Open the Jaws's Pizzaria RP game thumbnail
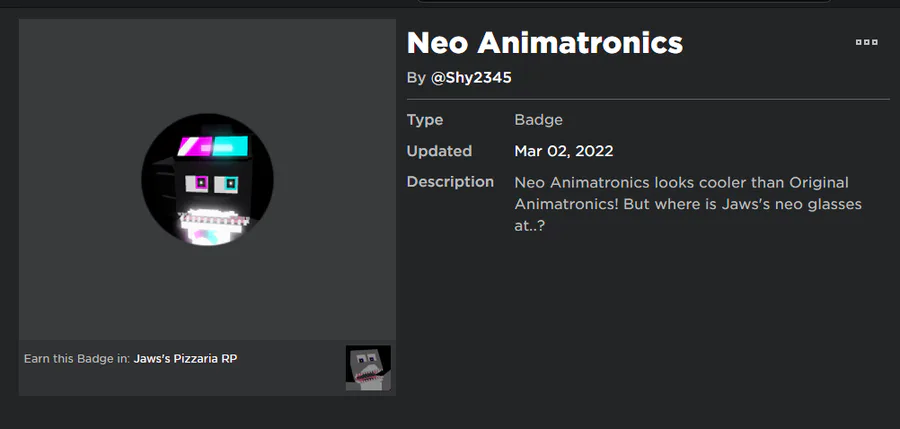The width and height of the screenshot is (900, 429). point(368,368)
